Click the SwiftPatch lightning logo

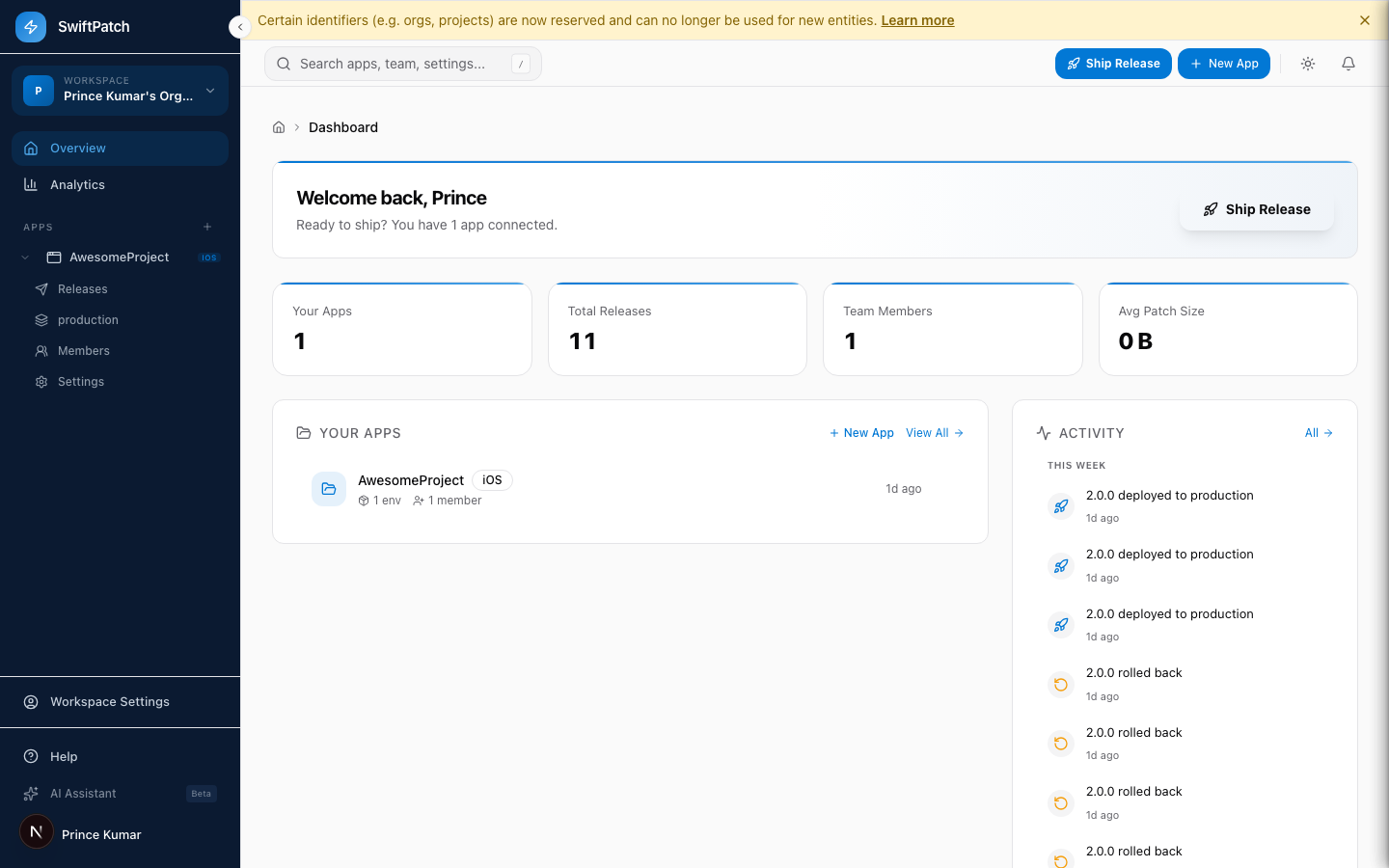(x=31, y=26)
